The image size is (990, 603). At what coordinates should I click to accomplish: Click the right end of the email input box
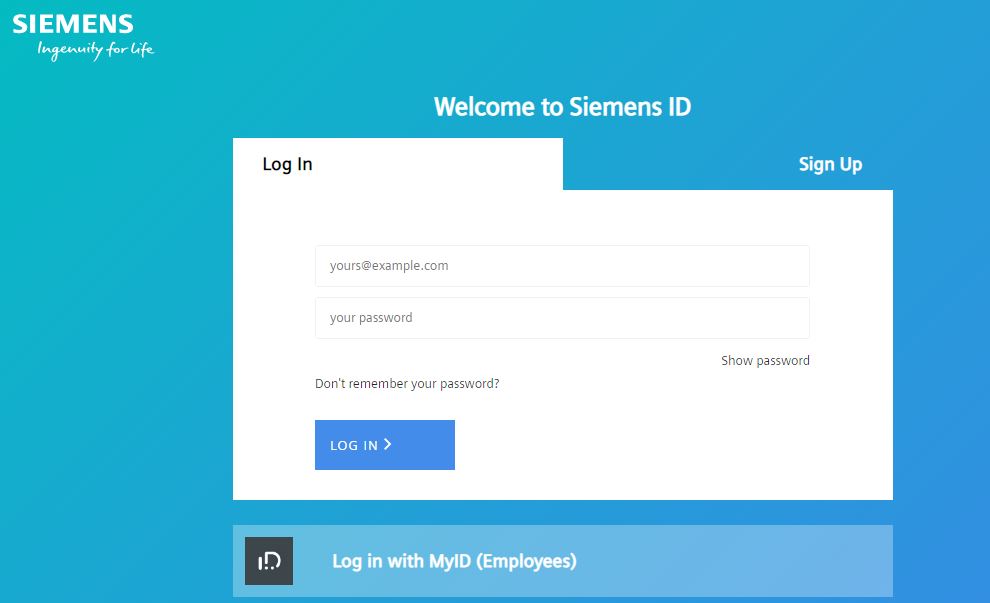(789, 266)
